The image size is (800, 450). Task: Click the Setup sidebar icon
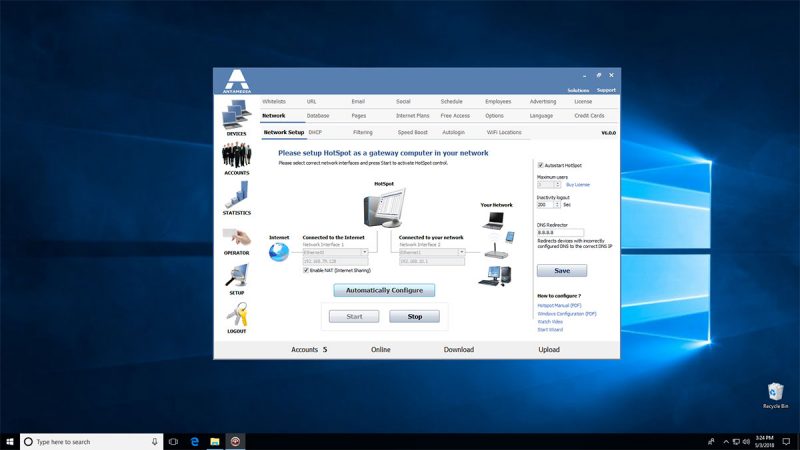[236, 275]
